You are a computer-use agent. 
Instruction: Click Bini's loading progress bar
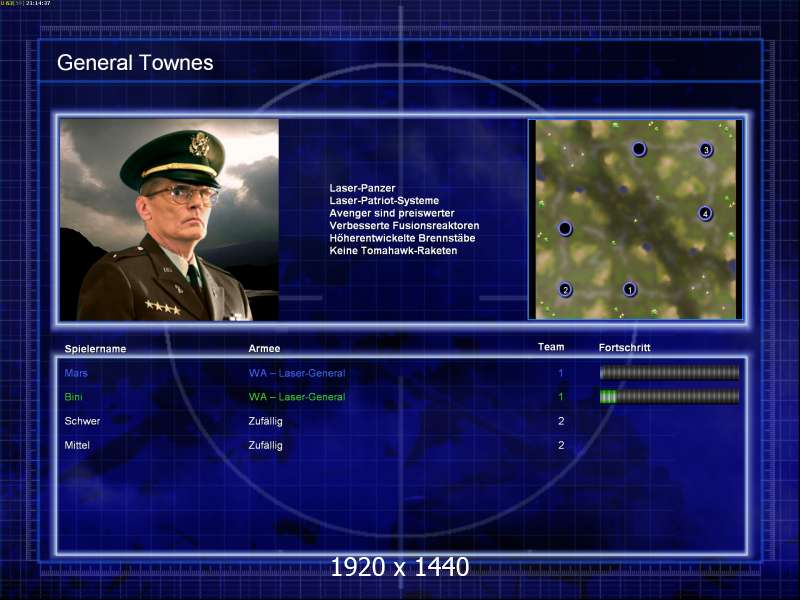coord(669,396)
